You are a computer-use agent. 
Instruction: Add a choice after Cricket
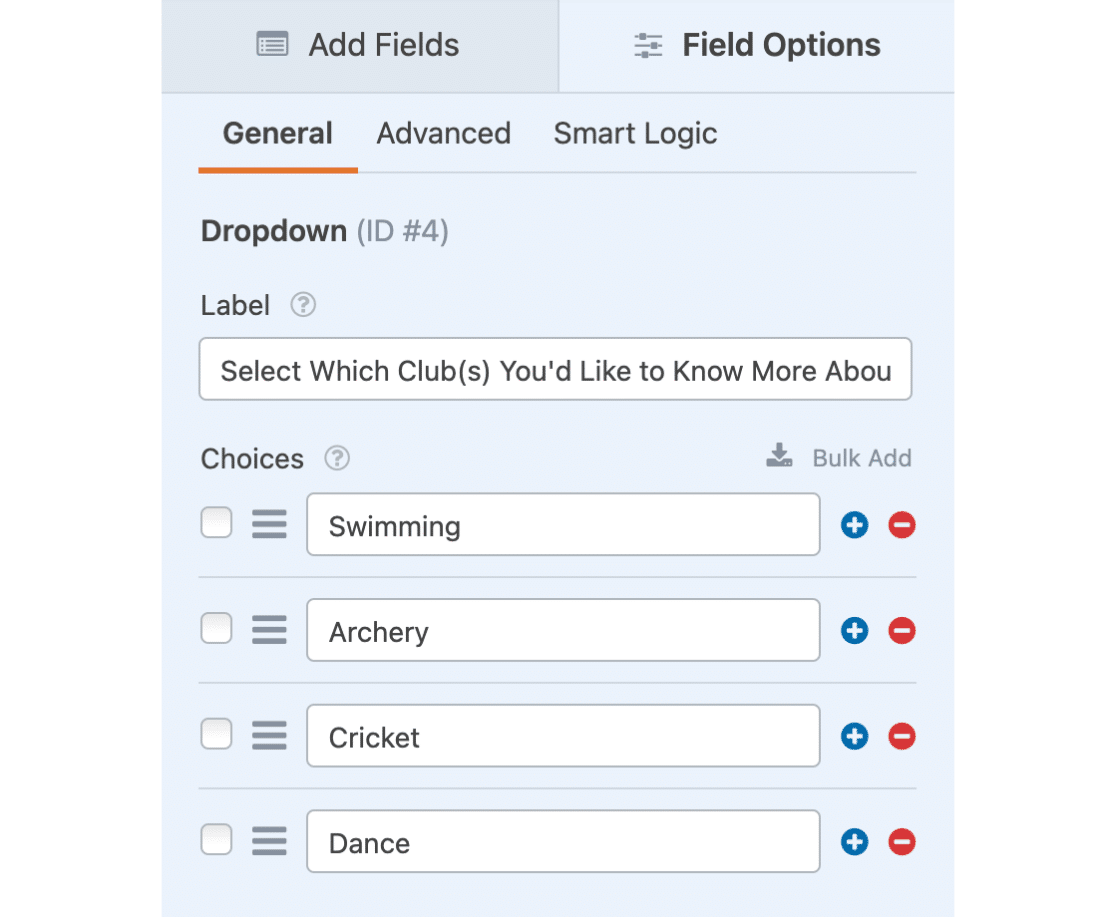coord(854,736)
